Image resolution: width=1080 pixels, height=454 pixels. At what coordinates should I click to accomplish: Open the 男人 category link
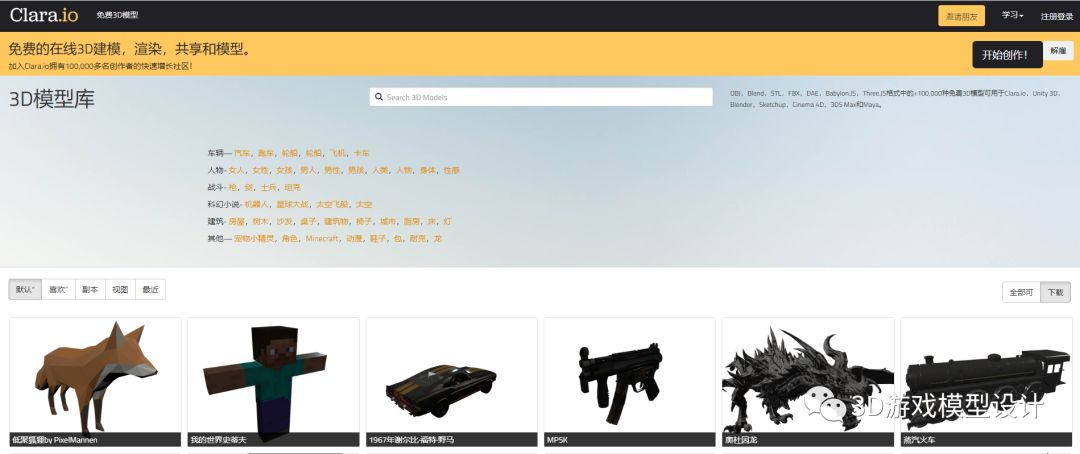(x=309, y=170)
